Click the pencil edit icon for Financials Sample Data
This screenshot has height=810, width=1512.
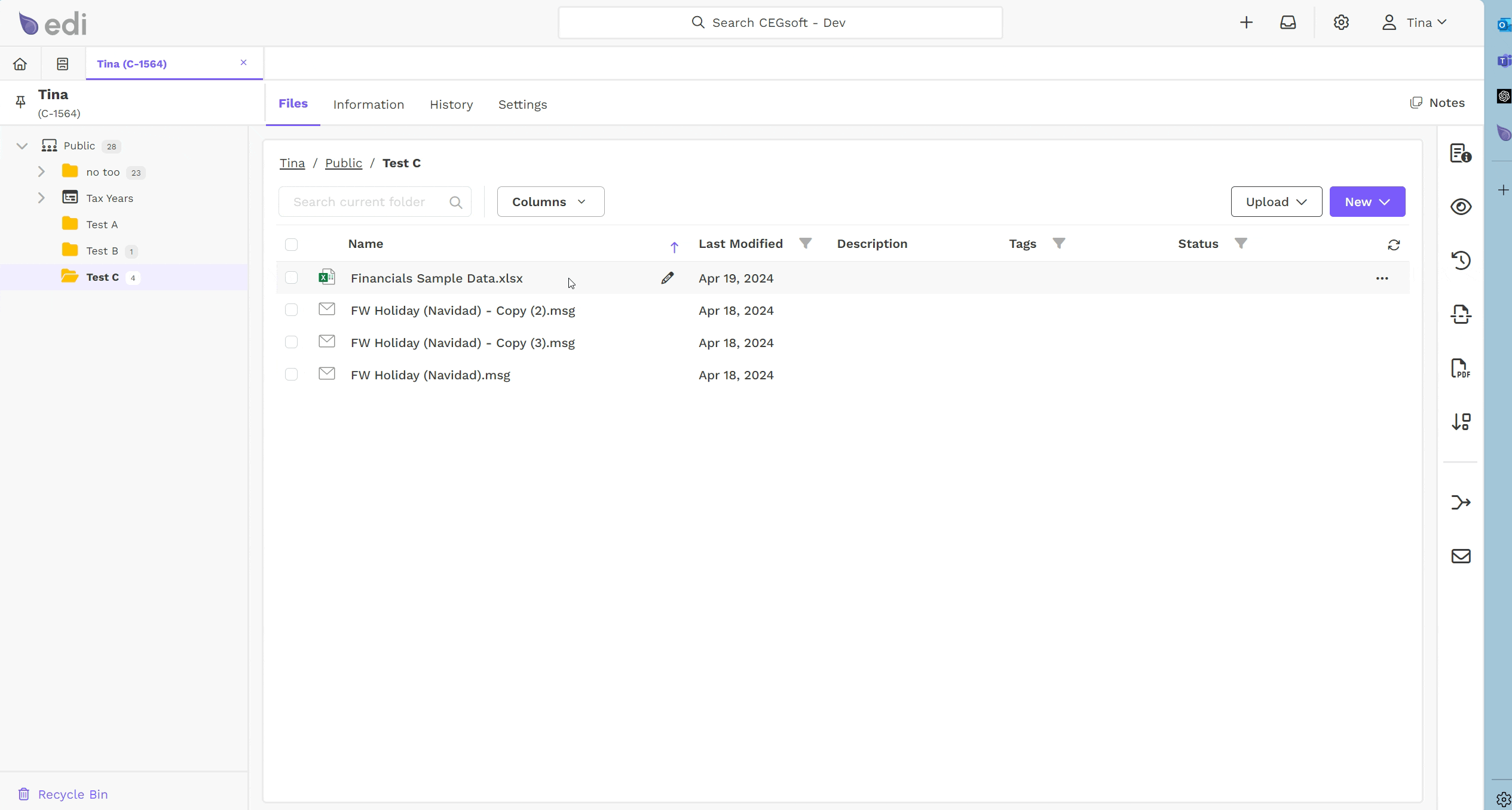pyautogui.click(x=668, y=278)
